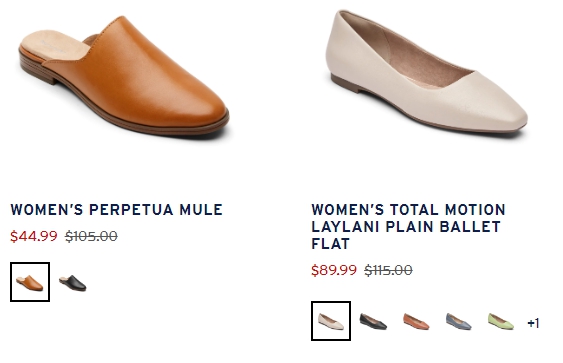Choose the black Perpetua Mule color option
Image resolution: width=563 pixels, height=363 pixels.
73,283
